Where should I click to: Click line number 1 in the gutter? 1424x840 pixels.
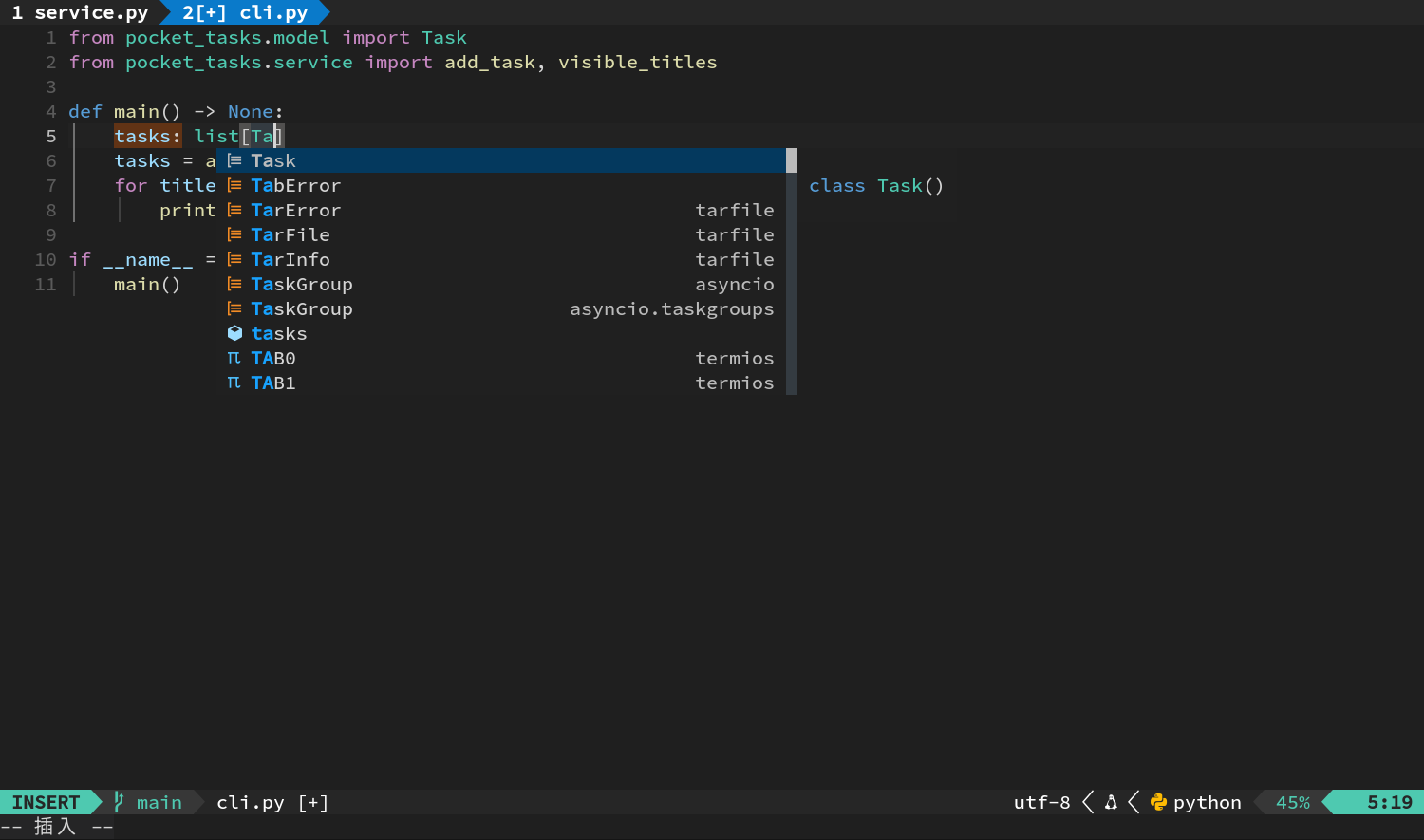click(51, 38)
